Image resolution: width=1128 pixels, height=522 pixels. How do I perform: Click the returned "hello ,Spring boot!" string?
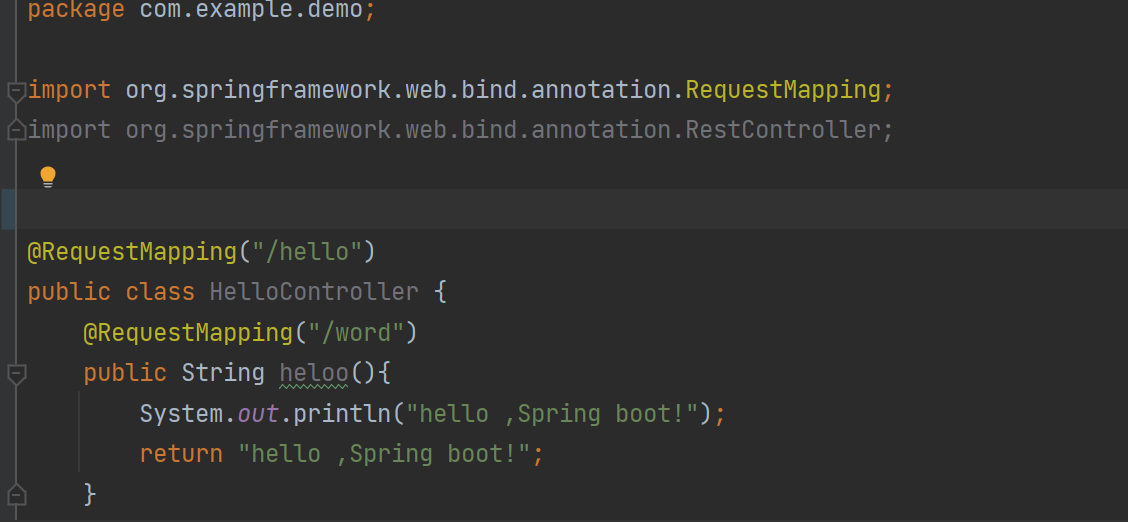[384, 454]
